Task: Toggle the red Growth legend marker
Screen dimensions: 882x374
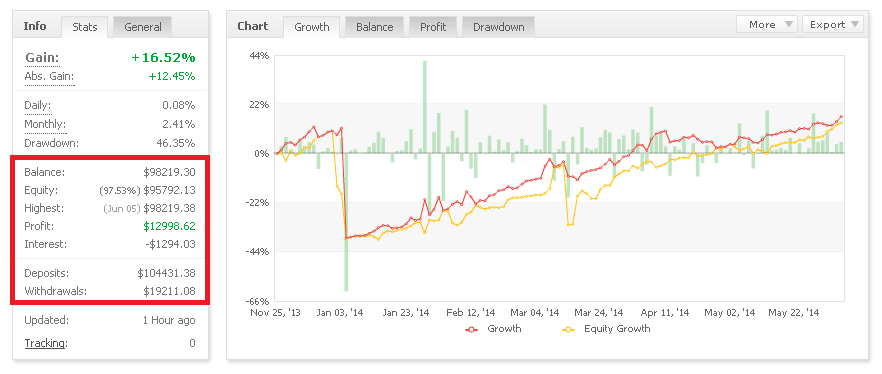Action: (471, 329)
